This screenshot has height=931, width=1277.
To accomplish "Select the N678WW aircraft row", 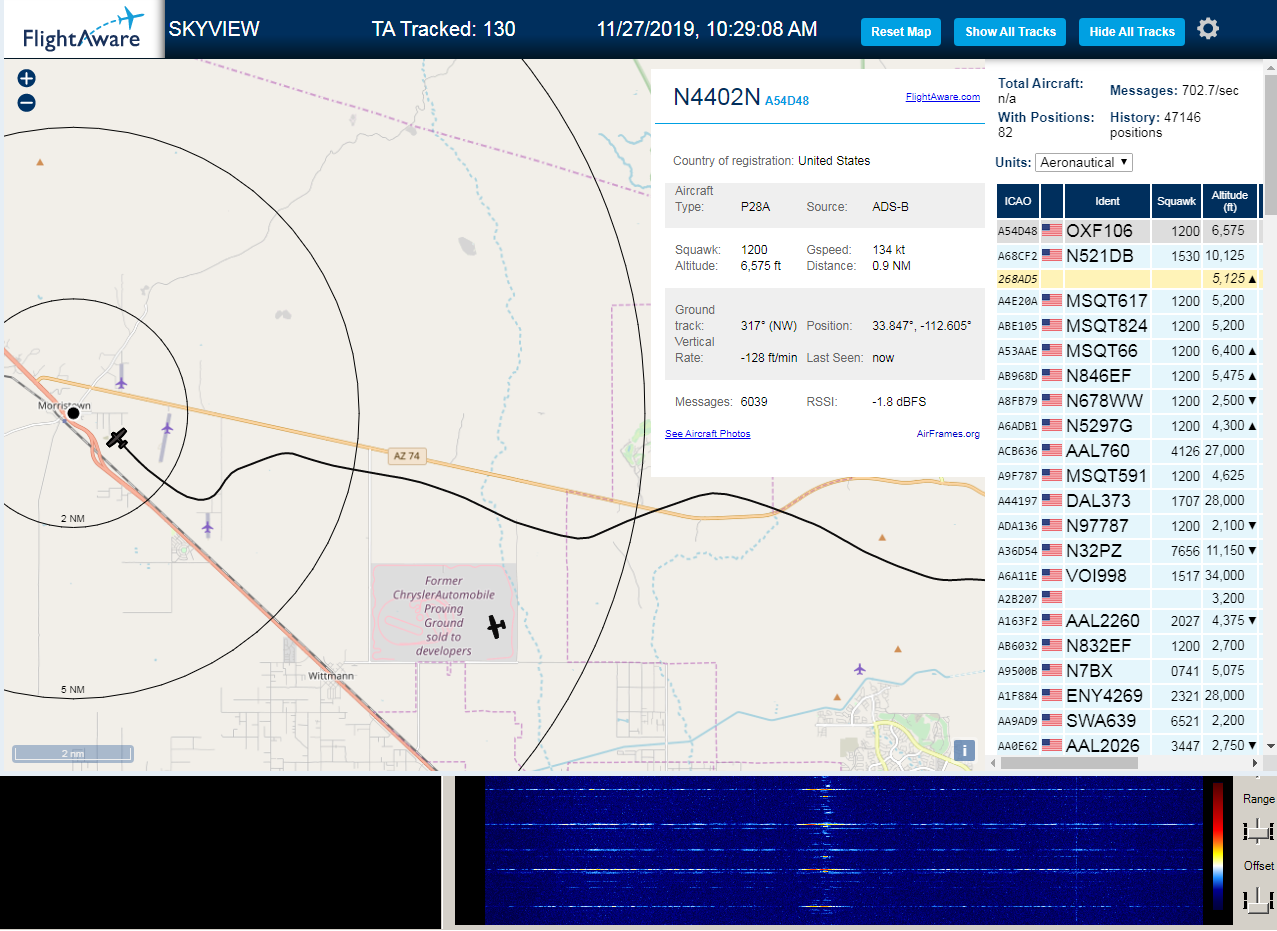I will click(1128, 401).
